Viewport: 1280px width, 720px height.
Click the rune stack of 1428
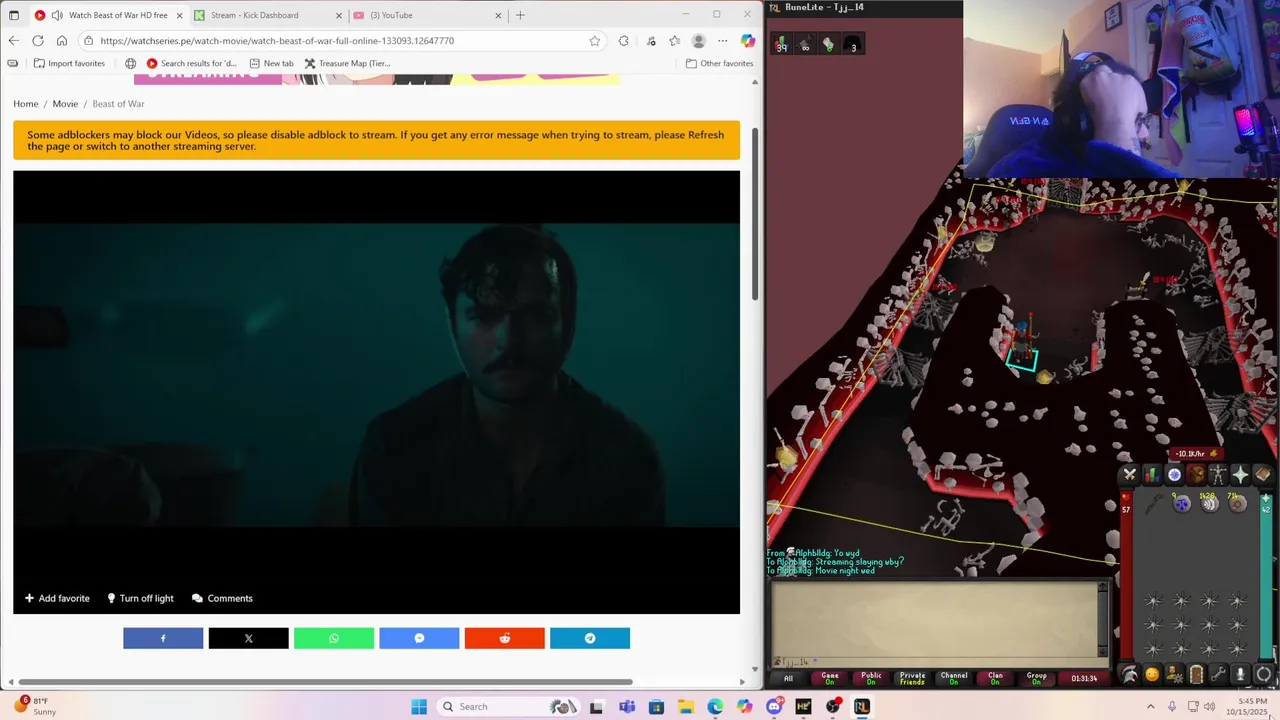[1210, 503]
